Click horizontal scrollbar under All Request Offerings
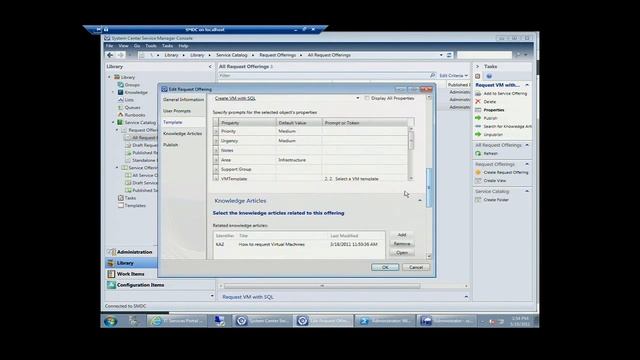This screenshot has width=640, height=360. click(x=322, y=286)
